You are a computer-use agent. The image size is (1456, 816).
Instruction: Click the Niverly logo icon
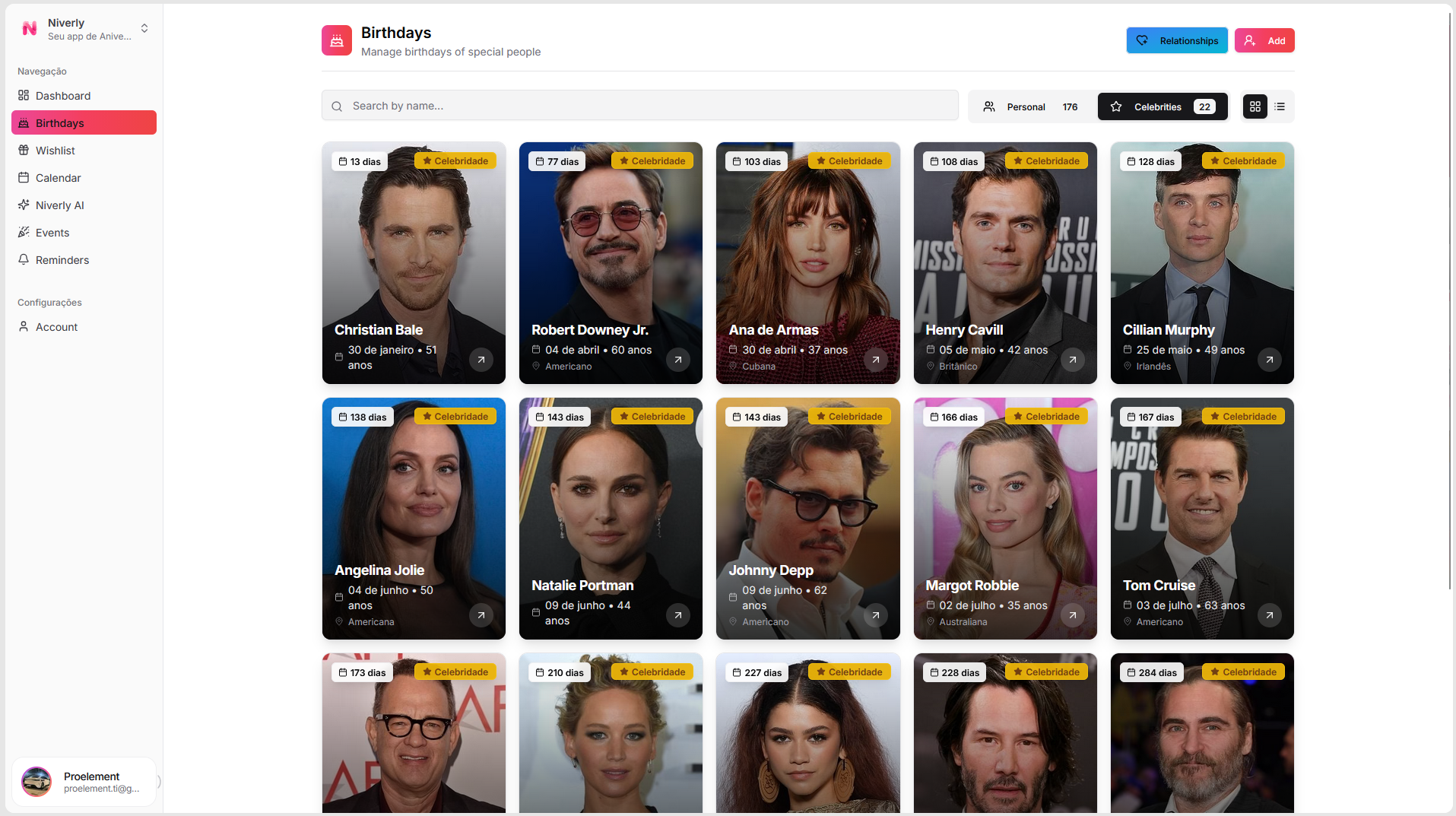(30, 29)
